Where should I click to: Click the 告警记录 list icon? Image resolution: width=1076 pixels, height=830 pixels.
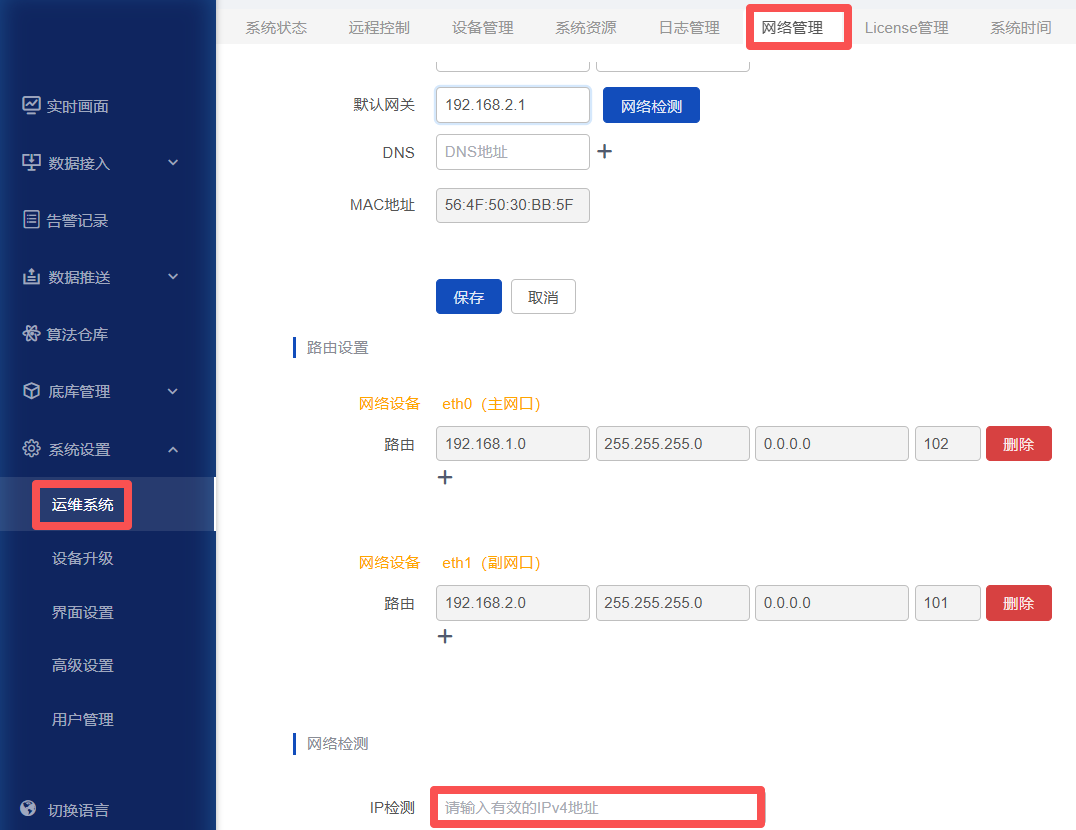tap(32, 220)
